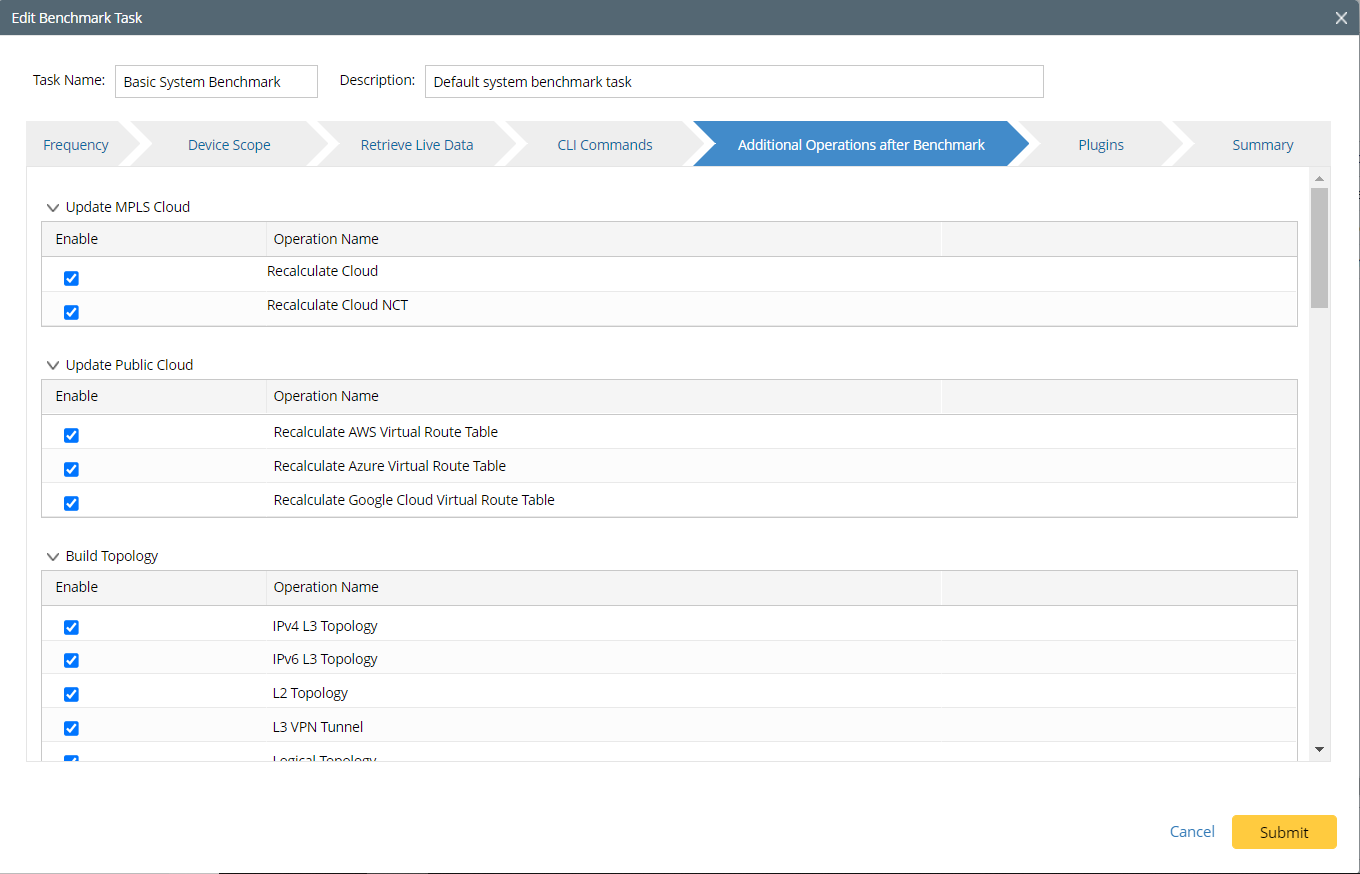The height and width of the screenshot is (874, 1360).
Task: Cancel editing the benchmark task
Action: 1191,831
